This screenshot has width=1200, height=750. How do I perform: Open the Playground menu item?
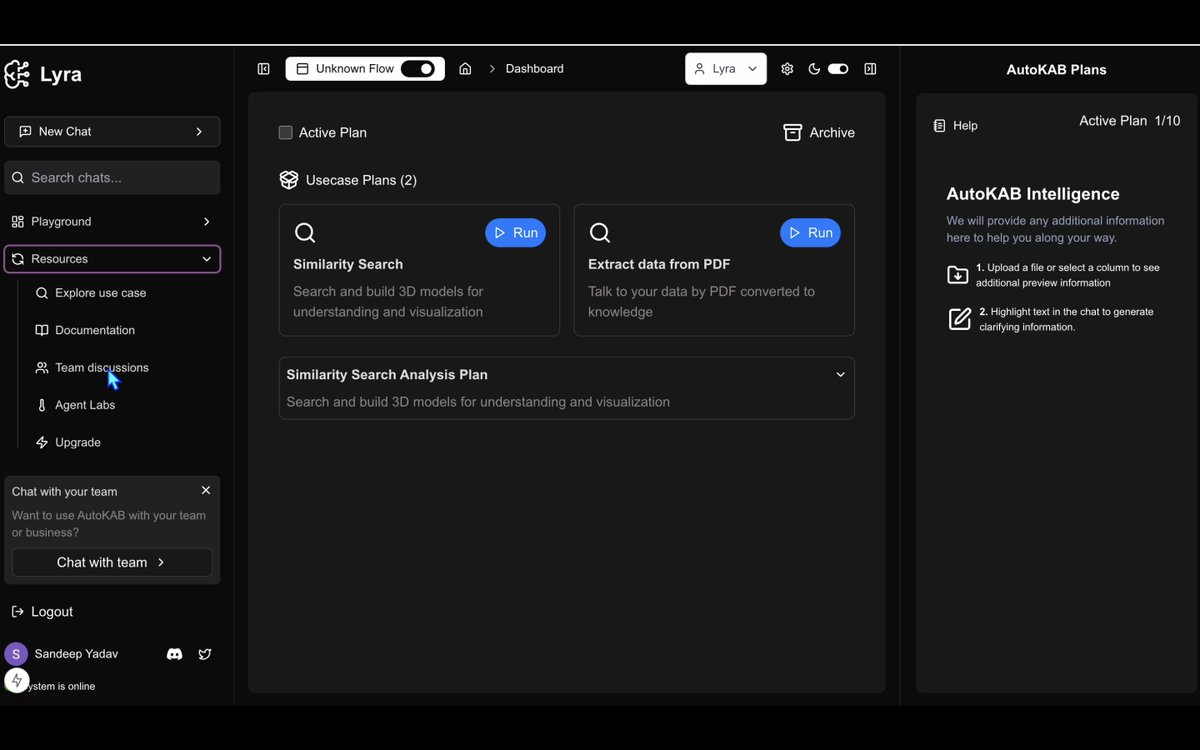coord(112,221)
